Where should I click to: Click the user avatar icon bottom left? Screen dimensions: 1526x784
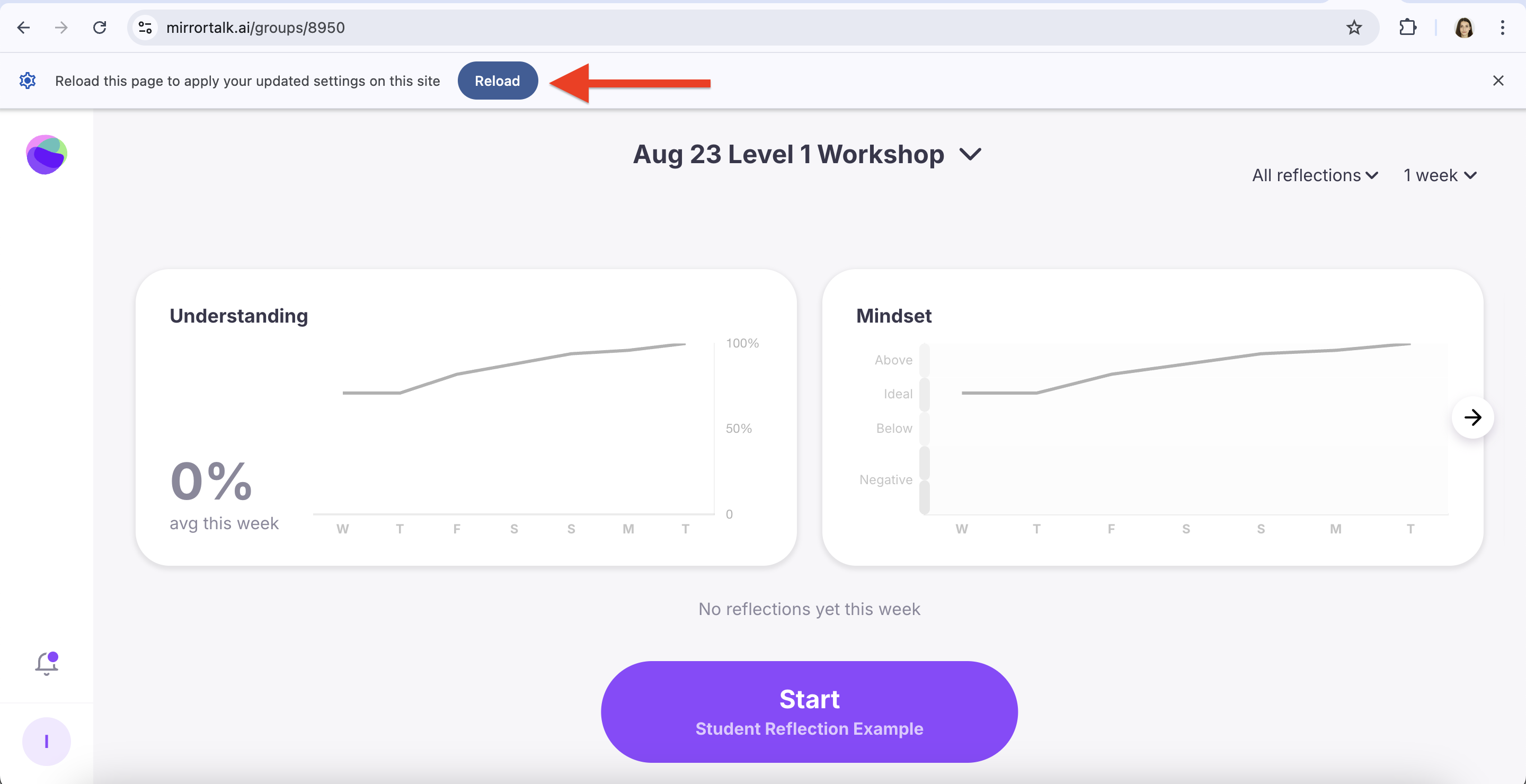tap(46, 742)
